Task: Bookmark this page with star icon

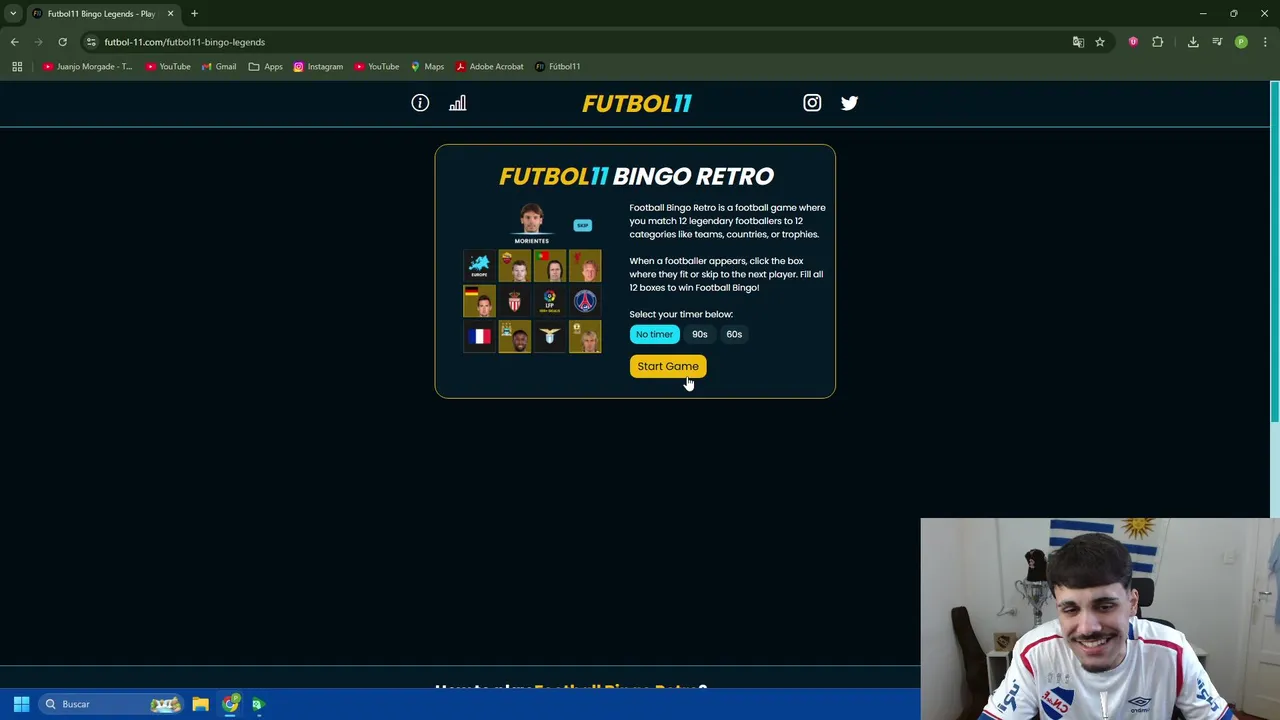Action: (1100, 42)
